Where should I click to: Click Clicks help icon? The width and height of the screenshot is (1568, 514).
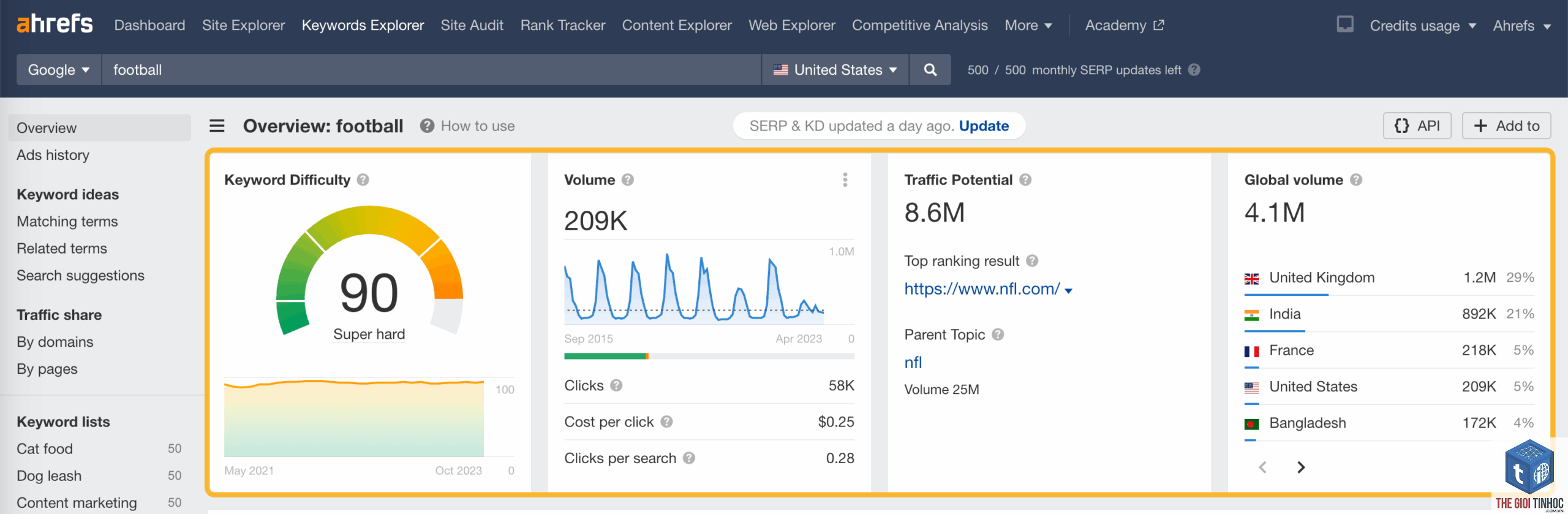pos(616,385)
